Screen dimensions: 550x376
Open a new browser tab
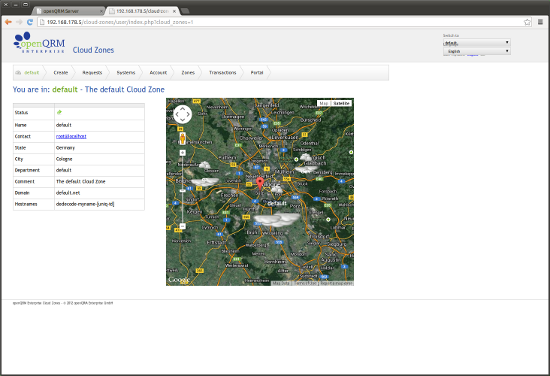[x=185, y=11]
